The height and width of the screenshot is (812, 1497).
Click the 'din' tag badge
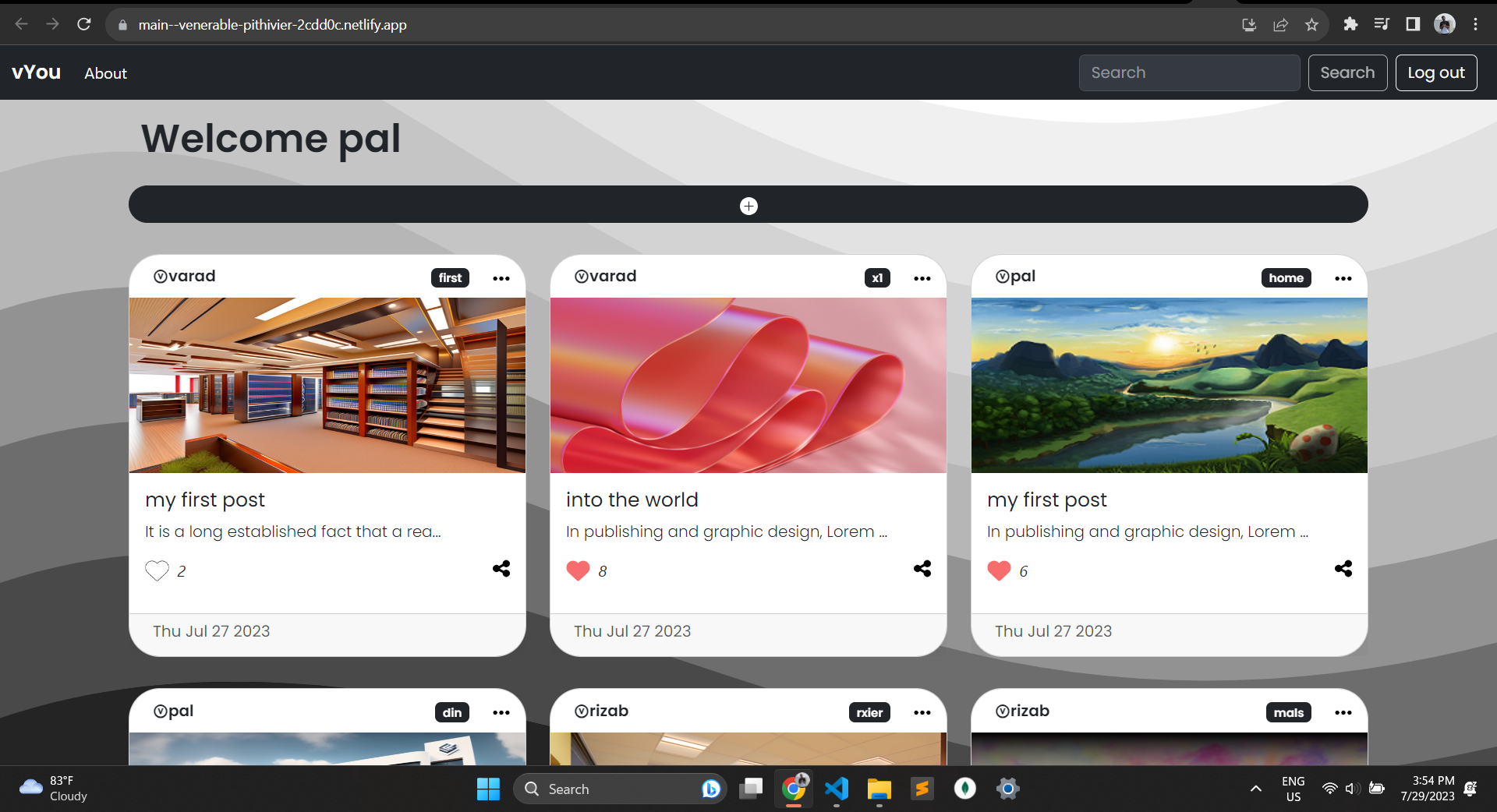pos(452,712)
